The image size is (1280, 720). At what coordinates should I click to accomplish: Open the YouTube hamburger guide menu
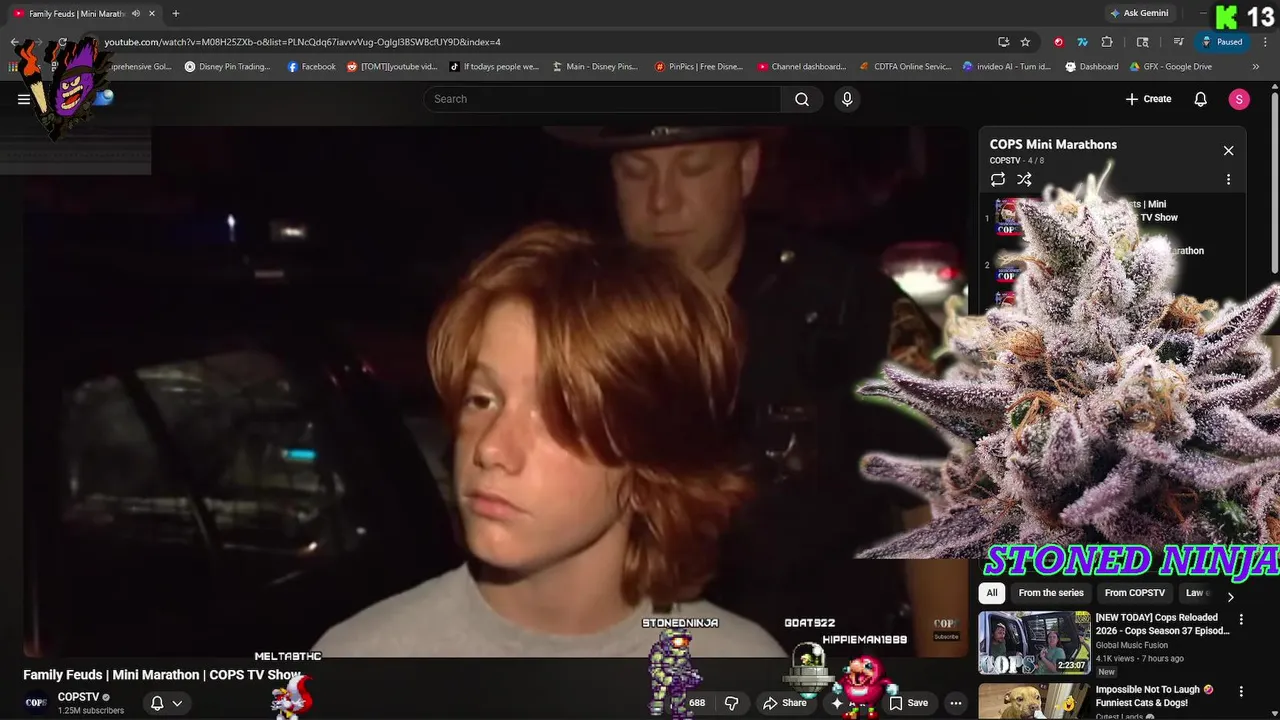click(24, 99)
